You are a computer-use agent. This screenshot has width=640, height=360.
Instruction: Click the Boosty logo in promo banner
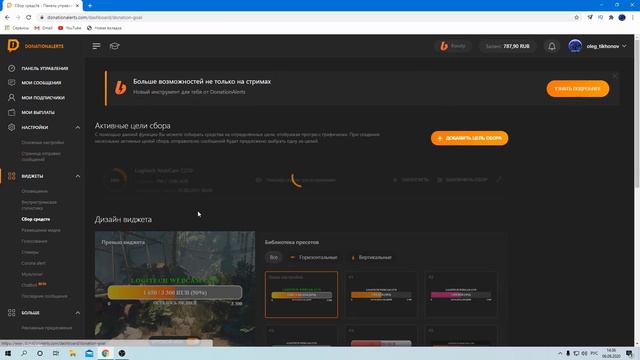(x=120, y=87)
